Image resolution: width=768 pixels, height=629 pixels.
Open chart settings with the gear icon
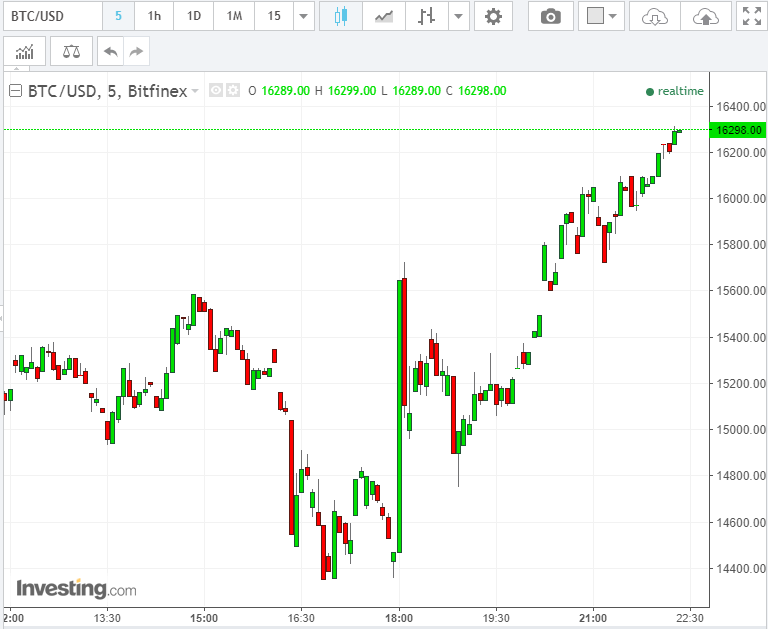click(x=493, y=16)
